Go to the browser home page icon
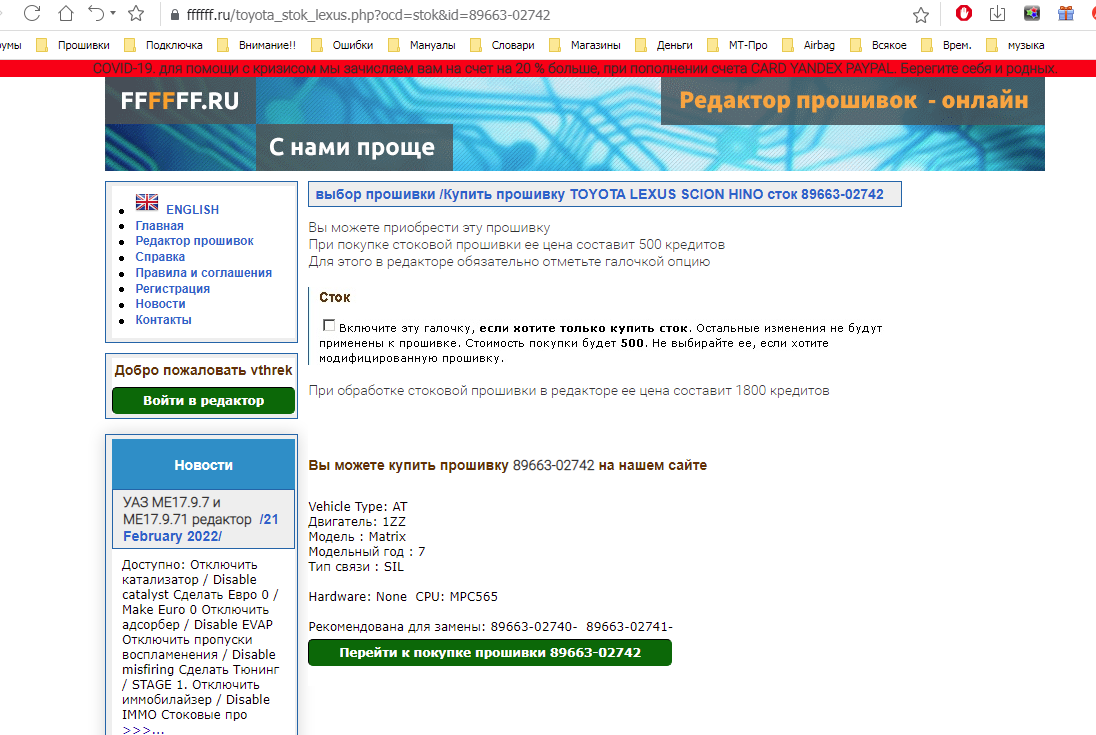1096x735 pixels. pyautogui.click(x=66, y=14)
